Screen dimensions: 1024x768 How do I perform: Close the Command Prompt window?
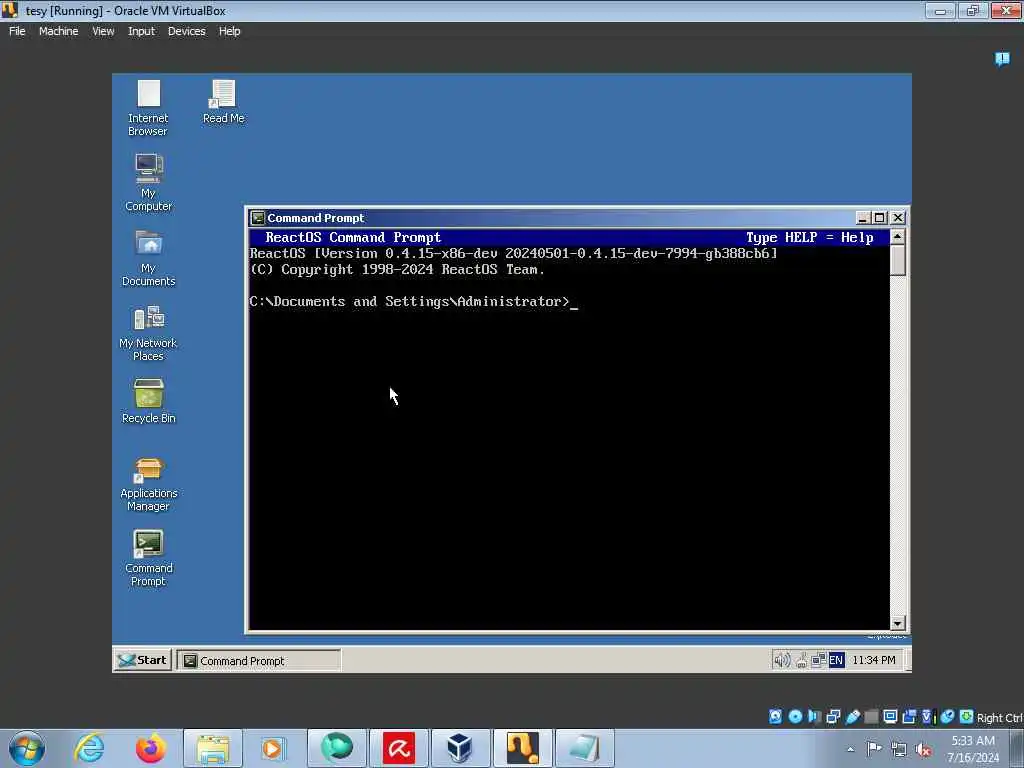(x=898, y=217)
